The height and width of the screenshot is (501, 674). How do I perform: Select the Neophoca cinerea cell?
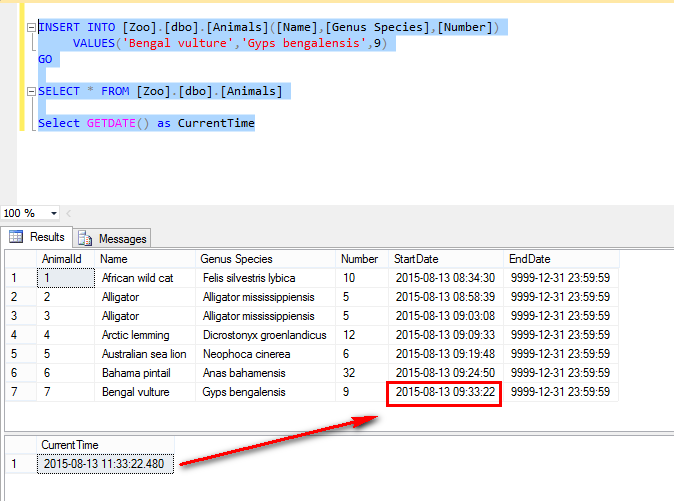pyautogui.click(x=265, y=354)
